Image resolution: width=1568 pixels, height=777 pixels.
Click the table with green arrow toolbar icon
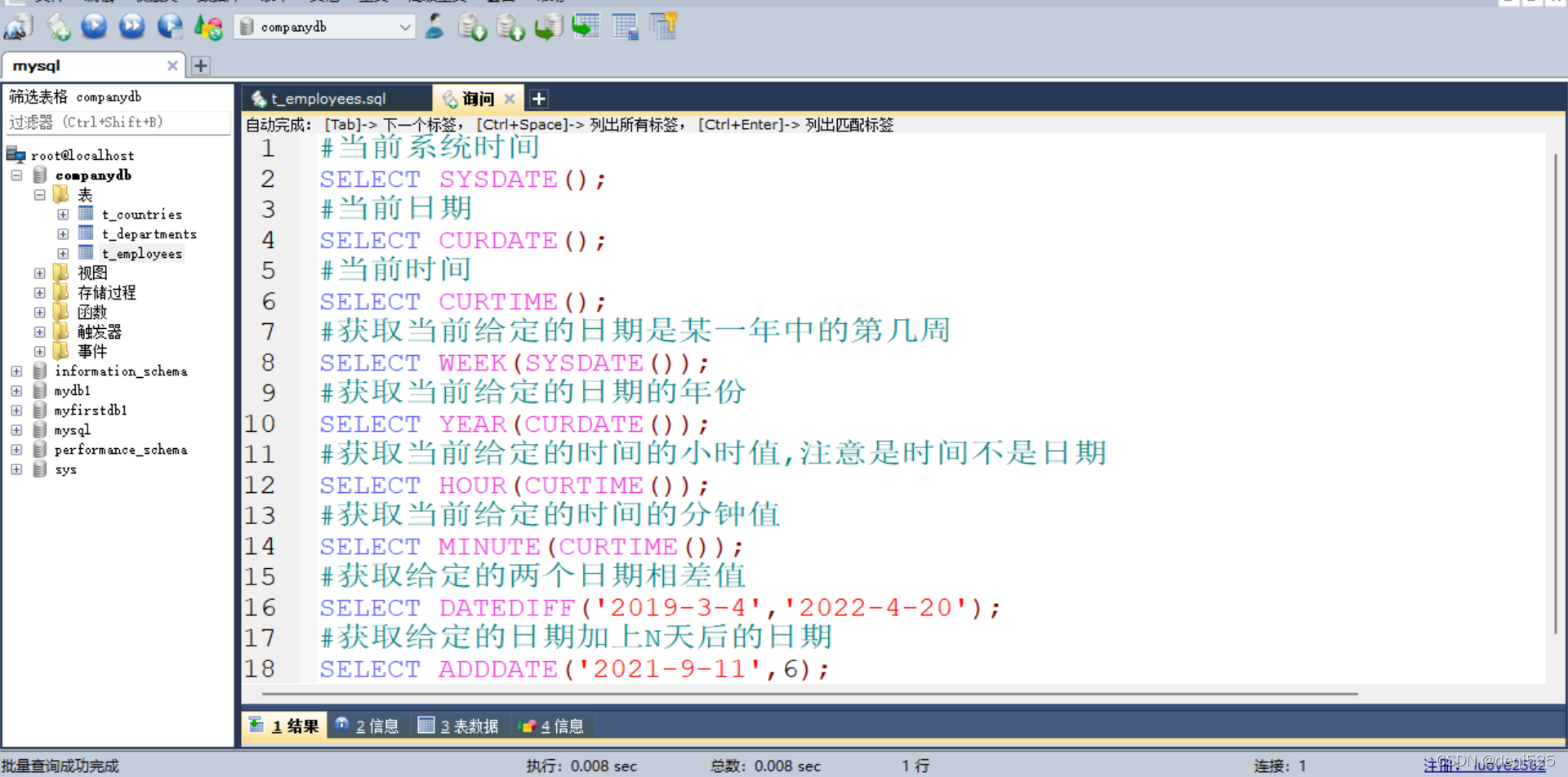point(586,27)
